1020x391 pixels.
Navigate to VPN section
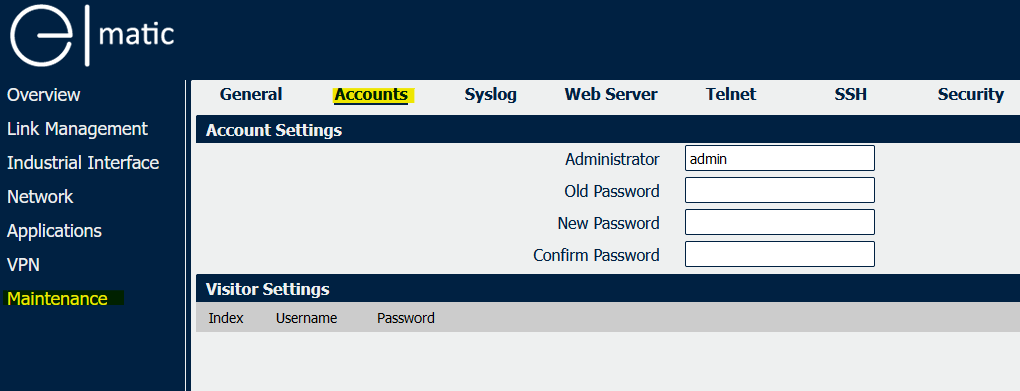[x=23, y=265]
